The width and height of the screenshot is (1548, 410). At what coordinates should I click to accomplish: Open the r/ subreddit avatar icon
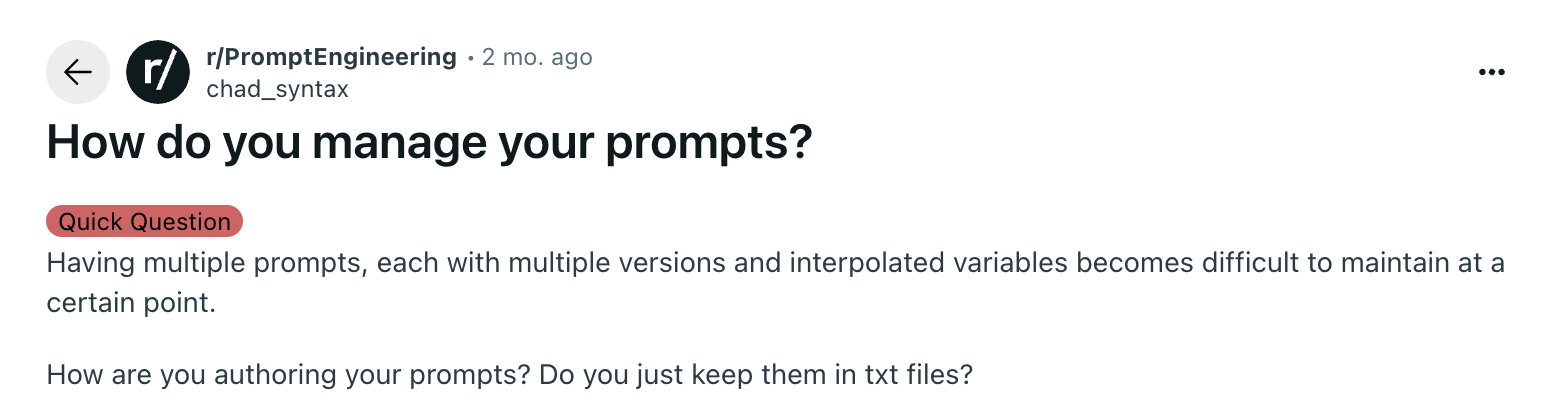[158, 72]
